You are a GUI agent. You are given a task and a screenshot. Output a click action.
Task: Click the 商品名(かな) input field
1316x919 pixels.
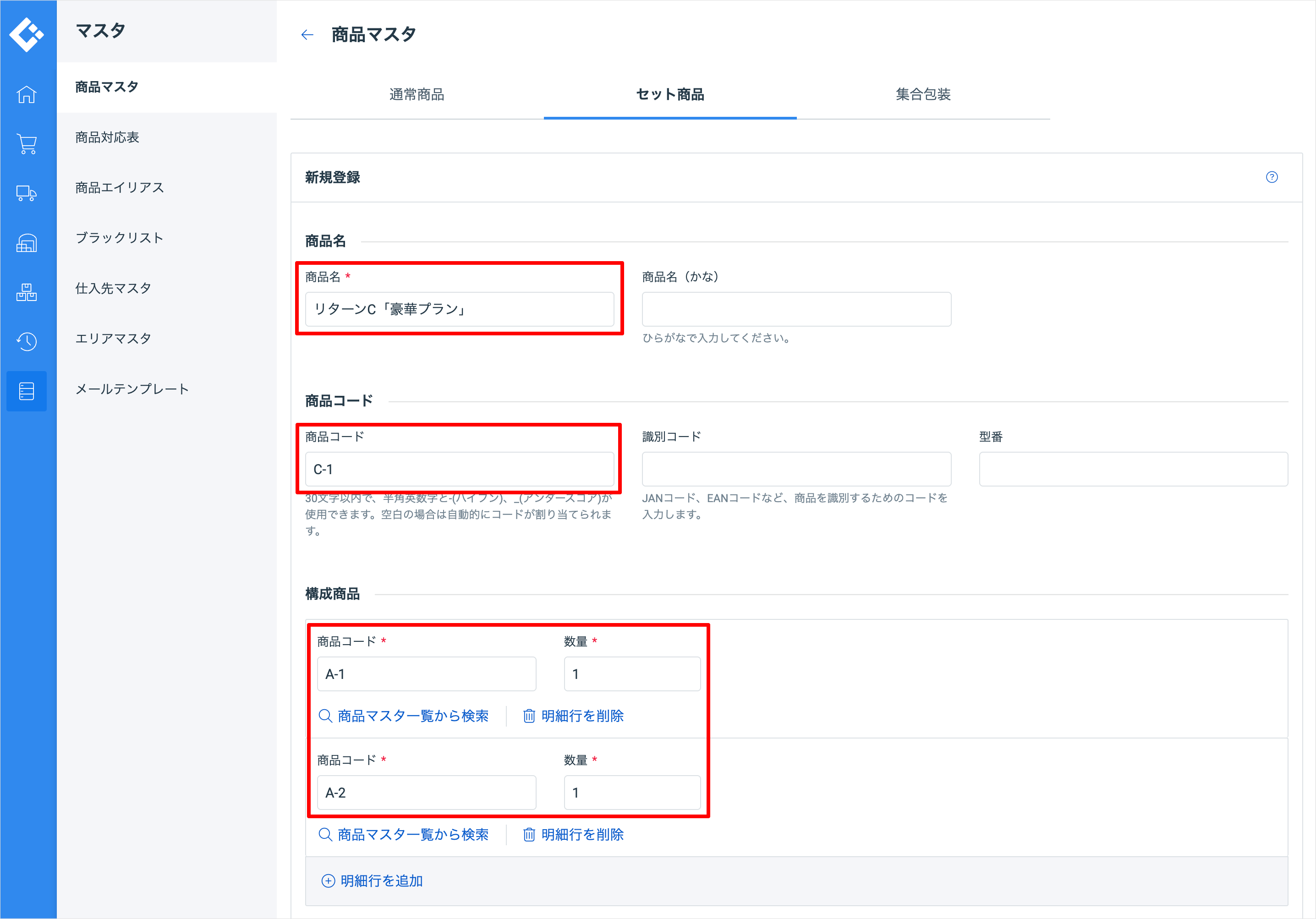tap(795, 309)
